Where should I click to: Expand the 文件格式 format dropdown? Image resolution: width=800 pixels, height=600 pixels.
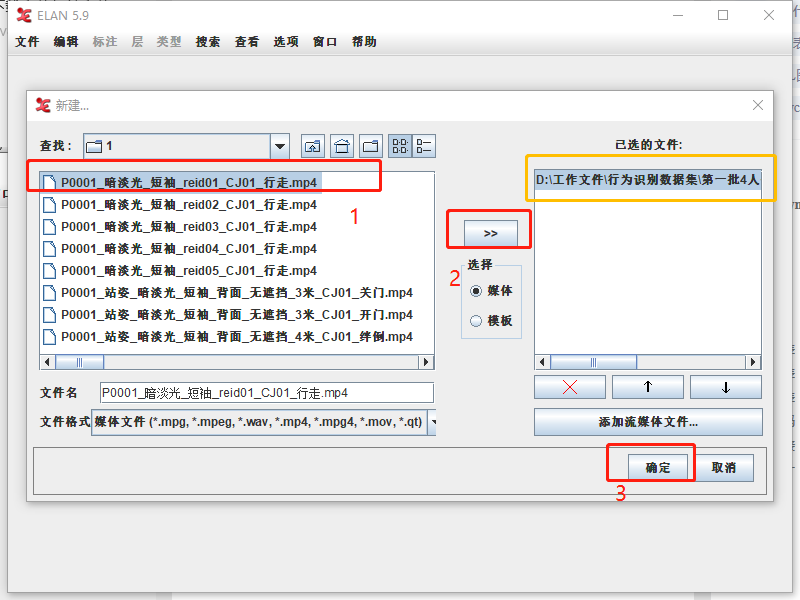click(434, 422)
